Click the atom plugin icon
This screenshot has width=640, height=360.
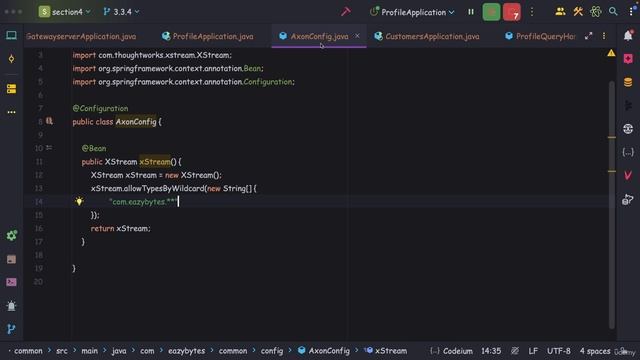point(596,12)
